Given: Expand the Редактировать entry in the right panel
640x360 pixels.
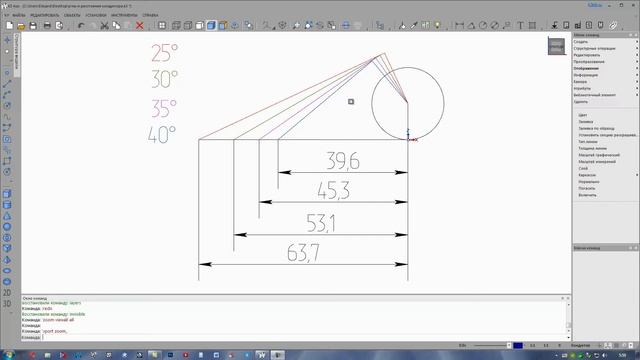Looking at the screenshot, I should pyautogui.click(x=605, y=55).
